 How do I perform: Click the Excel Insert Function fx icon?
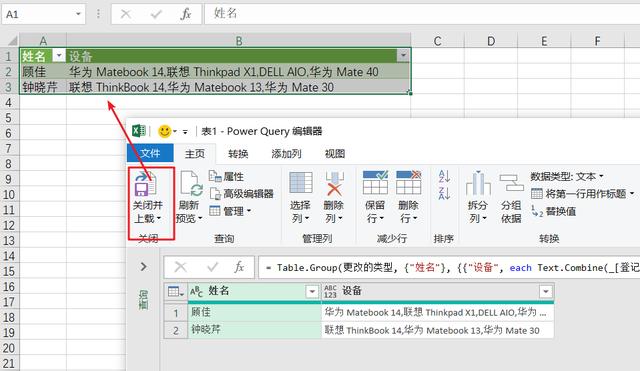[186, 14]
